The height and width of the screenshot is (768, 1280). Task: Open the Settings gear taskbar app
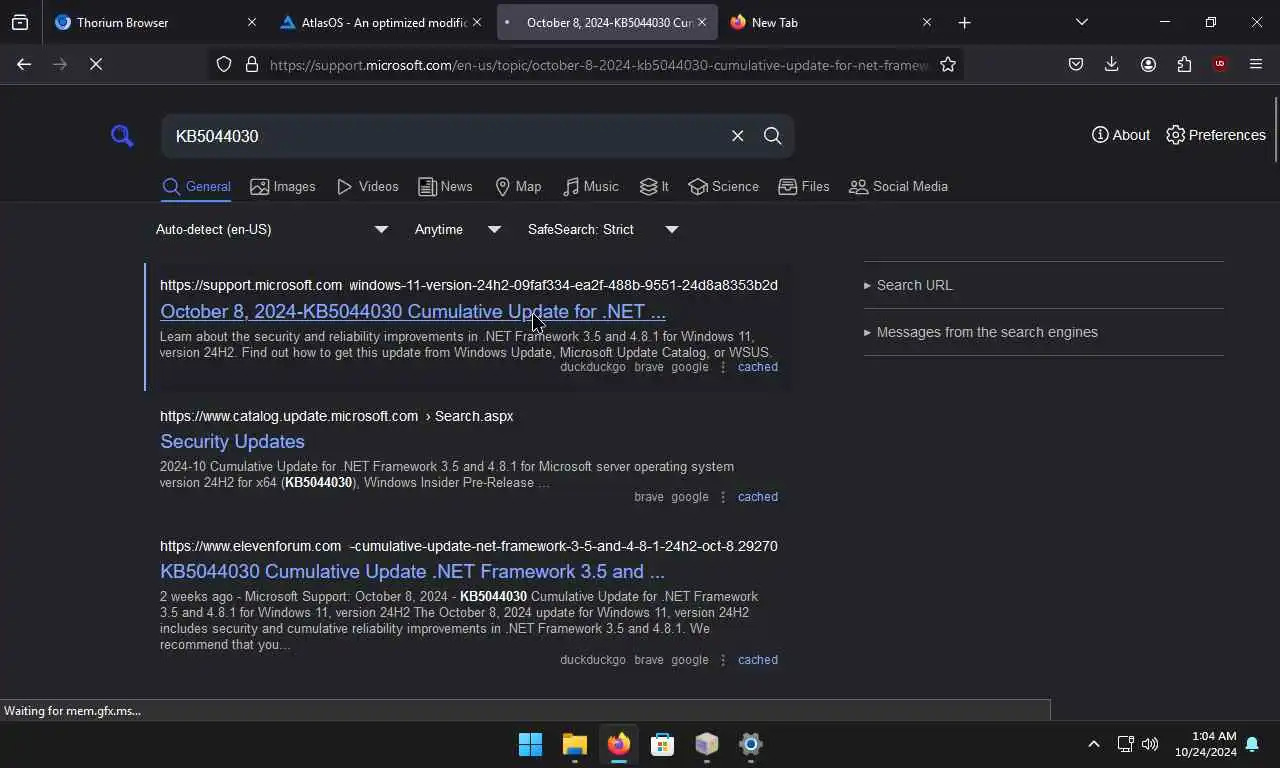[x=750, y=744]
